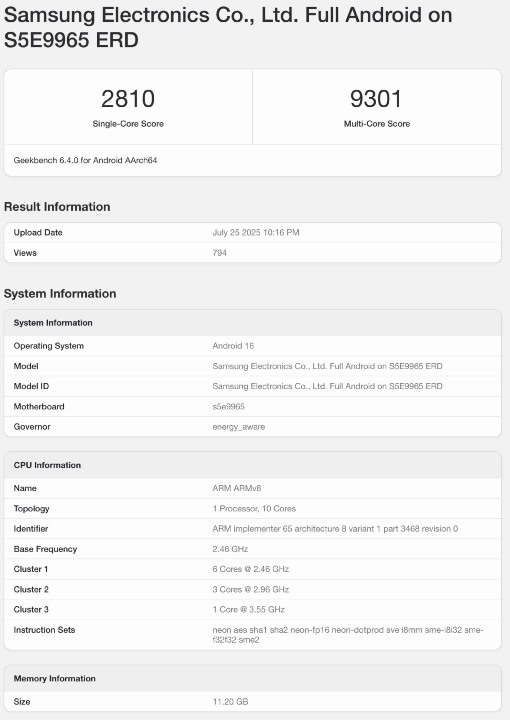This screenshot has width=510, height=720.
Task: Click the 'Base Frequency' row label
Action: pyautogui.click(x=45, y=549)
